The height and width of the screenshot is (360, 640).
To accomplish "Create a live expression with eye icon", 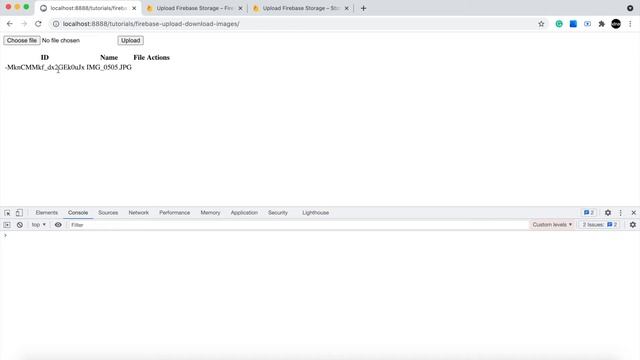I will [58, 225].
